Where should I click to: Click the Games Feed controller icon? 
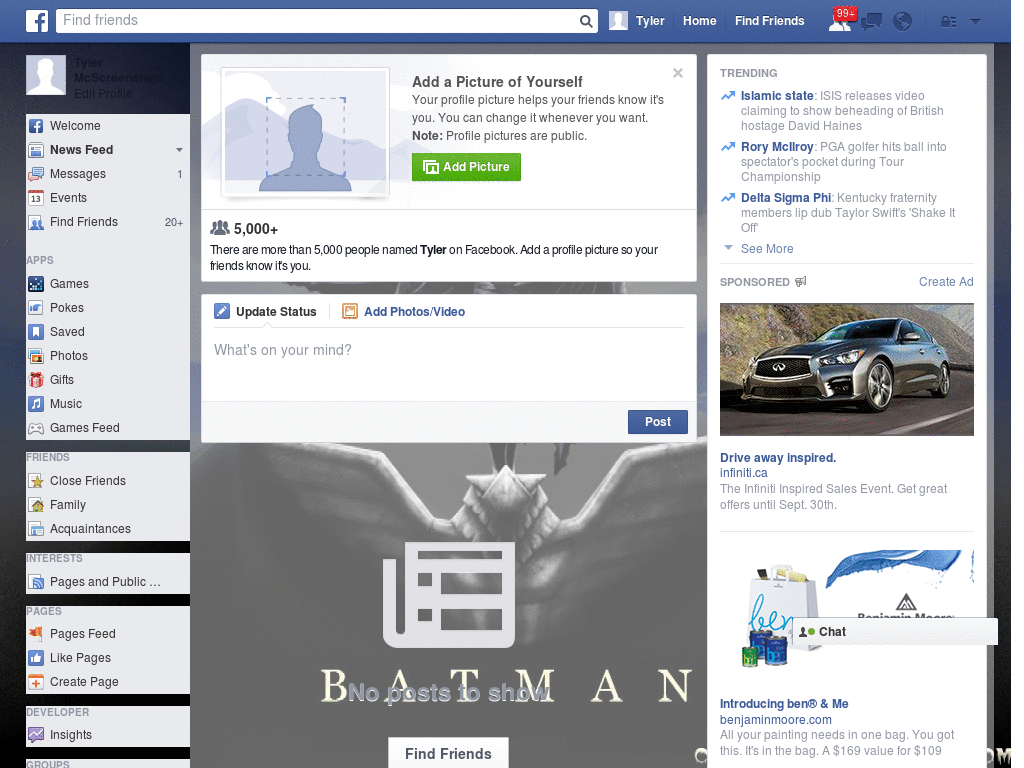pyautogui.click(x=36, y=428)
